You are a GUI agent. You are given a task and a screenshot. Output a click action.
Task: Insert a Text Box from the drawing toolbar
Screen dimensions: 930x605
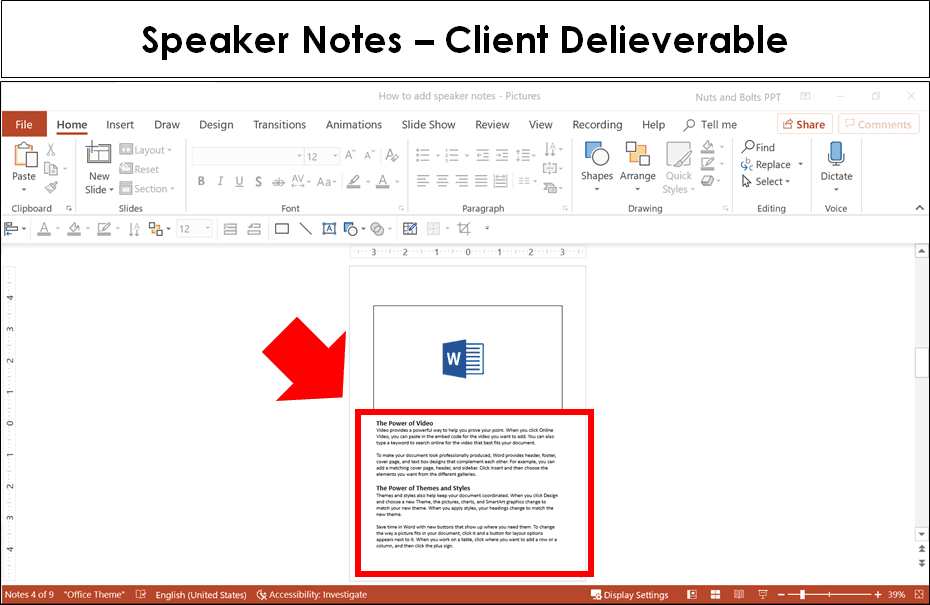click(x=329, y=228)
